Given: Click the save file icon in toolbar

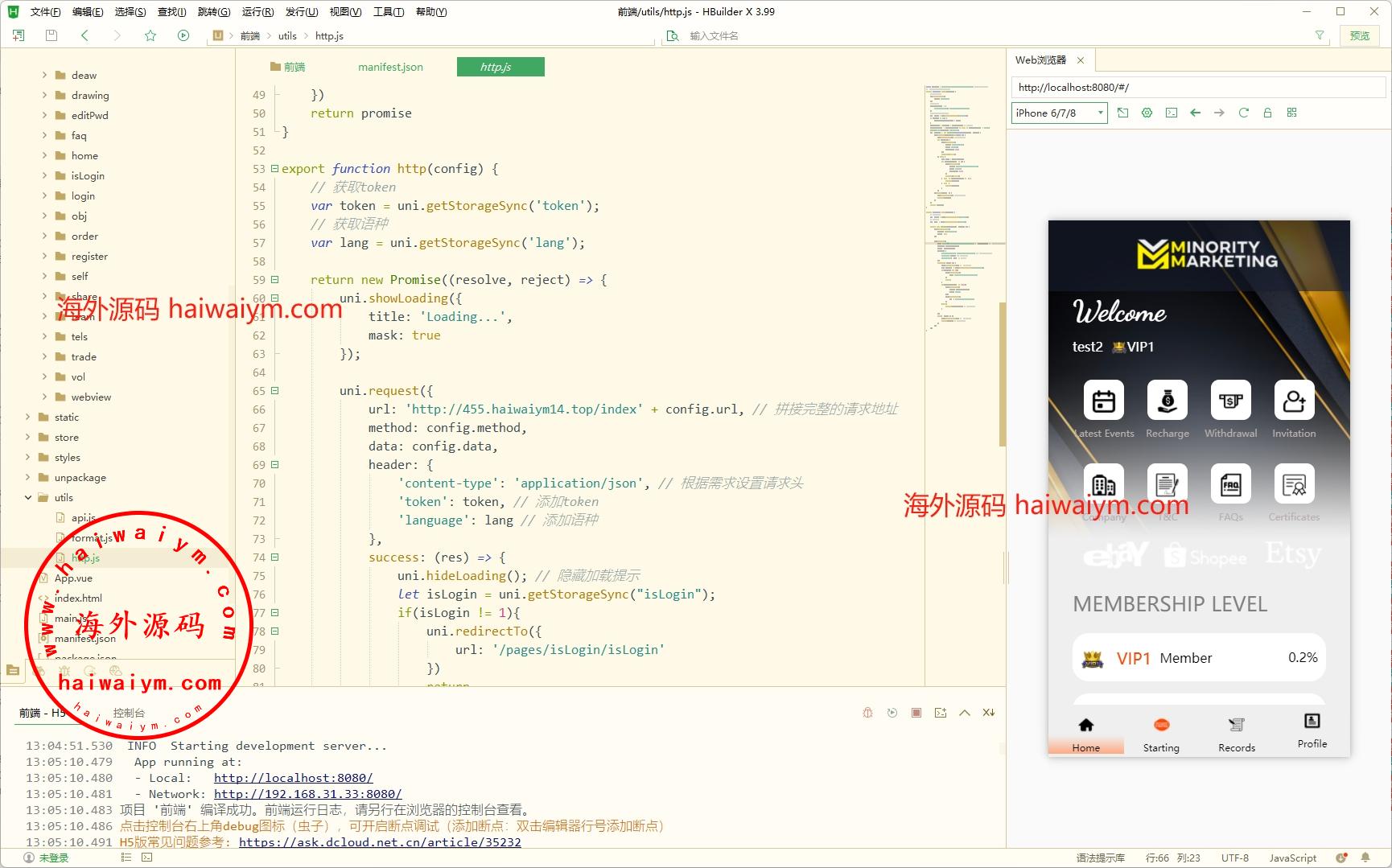Looking at the screenshot, I should [51, 35].
